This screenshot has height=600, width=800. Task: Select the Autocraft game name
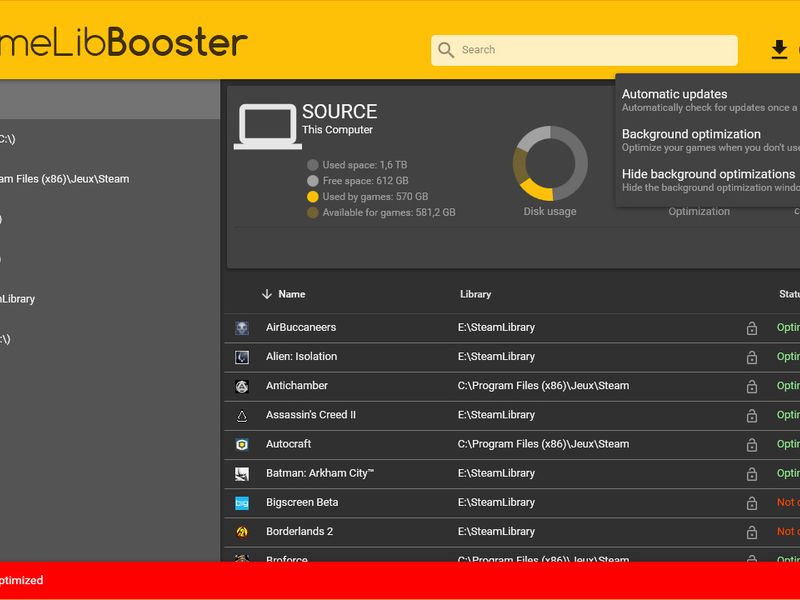(x=288, y=444)
